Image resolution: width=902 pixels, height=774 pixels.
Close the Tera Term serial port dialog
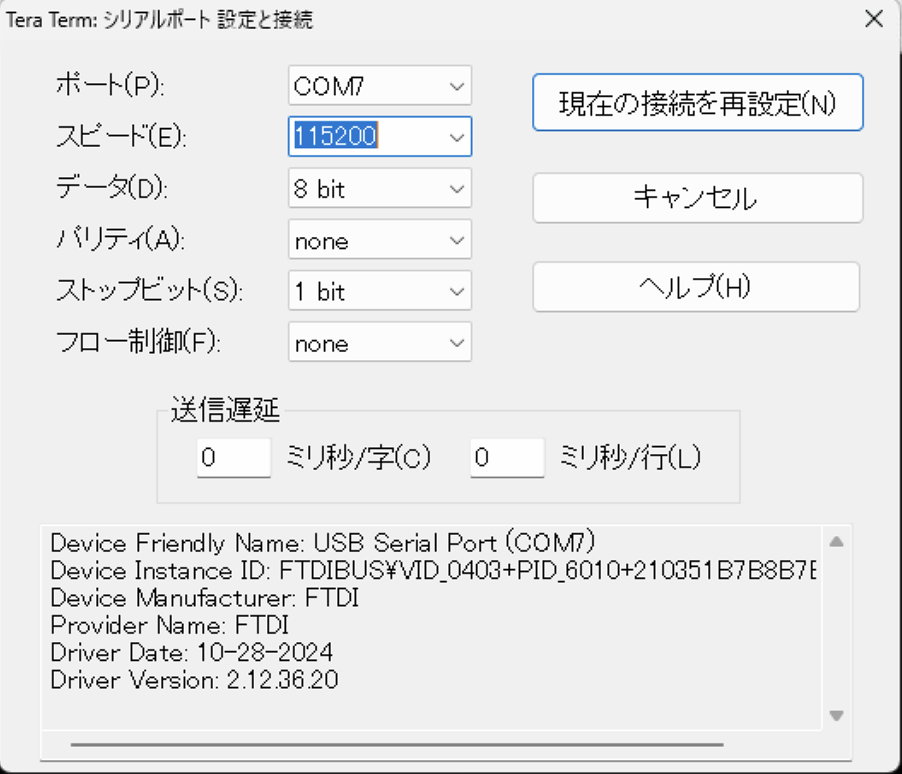[873, 19]
